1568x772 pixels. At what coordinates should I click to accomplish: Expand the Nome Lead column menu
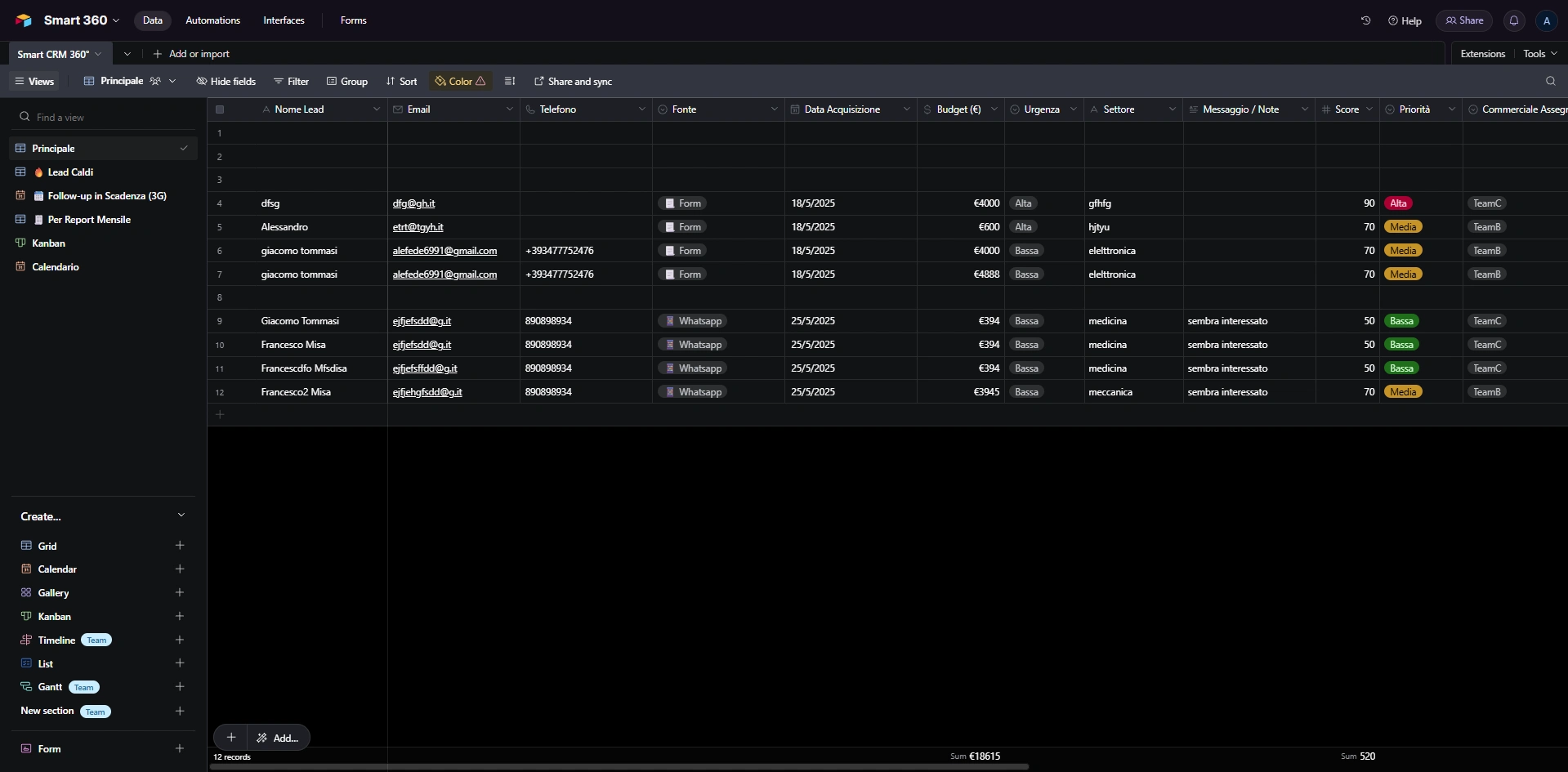click(x=377, y=109)
